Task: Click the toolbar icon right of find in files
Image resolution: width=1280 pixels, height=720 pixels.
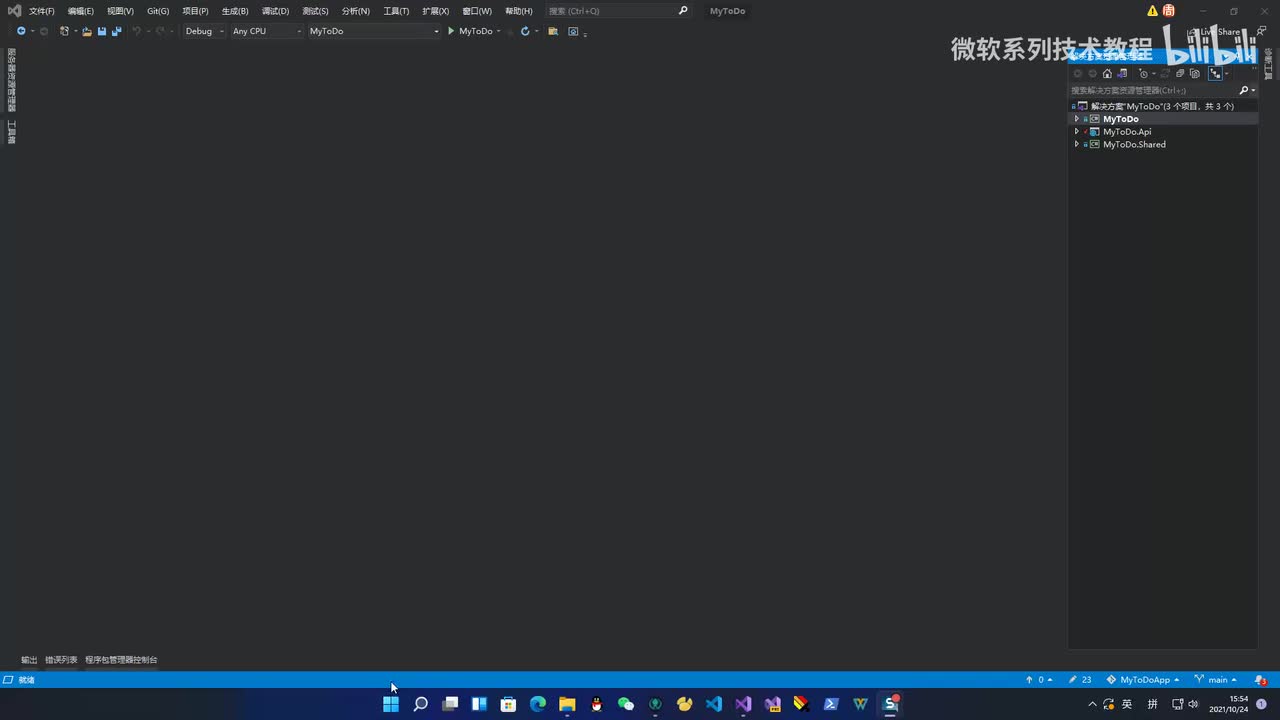Action: (x=573, y=31)
